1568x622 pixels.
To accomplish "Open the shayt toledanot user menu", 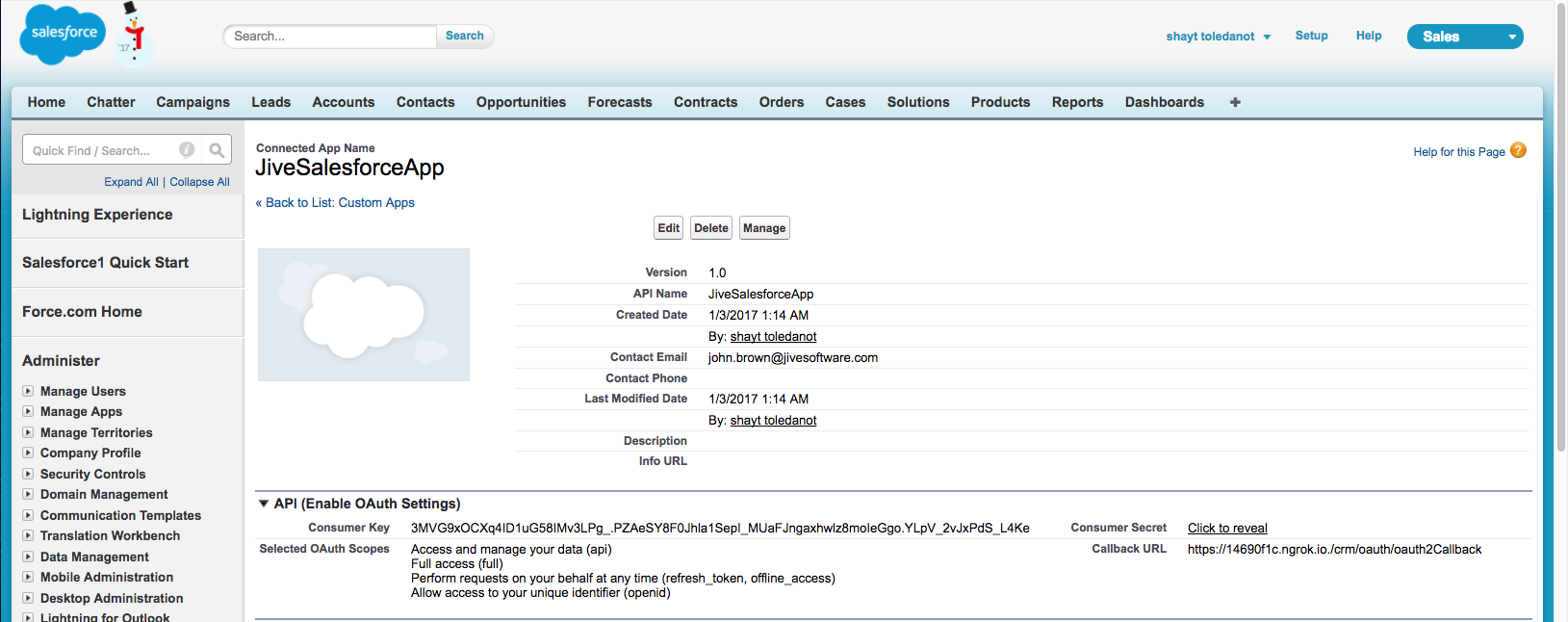I will pyautogui.click(x=1219, y=37).
